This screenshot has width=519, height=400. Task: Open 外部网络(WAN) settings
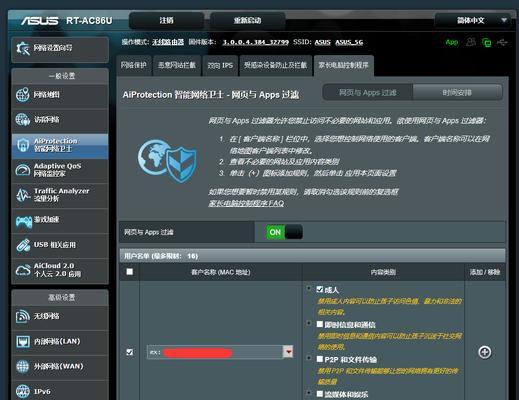point(60,367)
